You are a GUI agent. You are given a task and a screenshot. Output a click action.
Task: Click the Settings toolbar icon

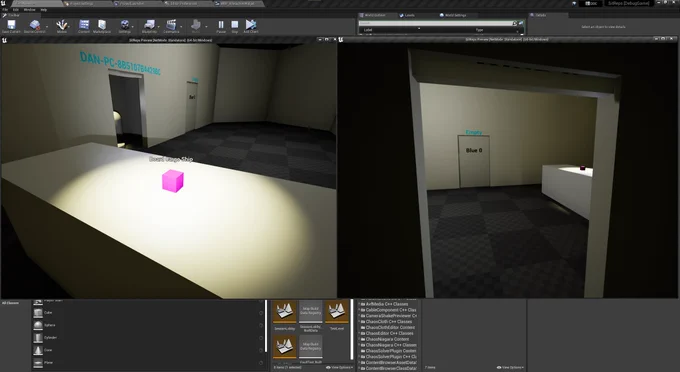124,26
